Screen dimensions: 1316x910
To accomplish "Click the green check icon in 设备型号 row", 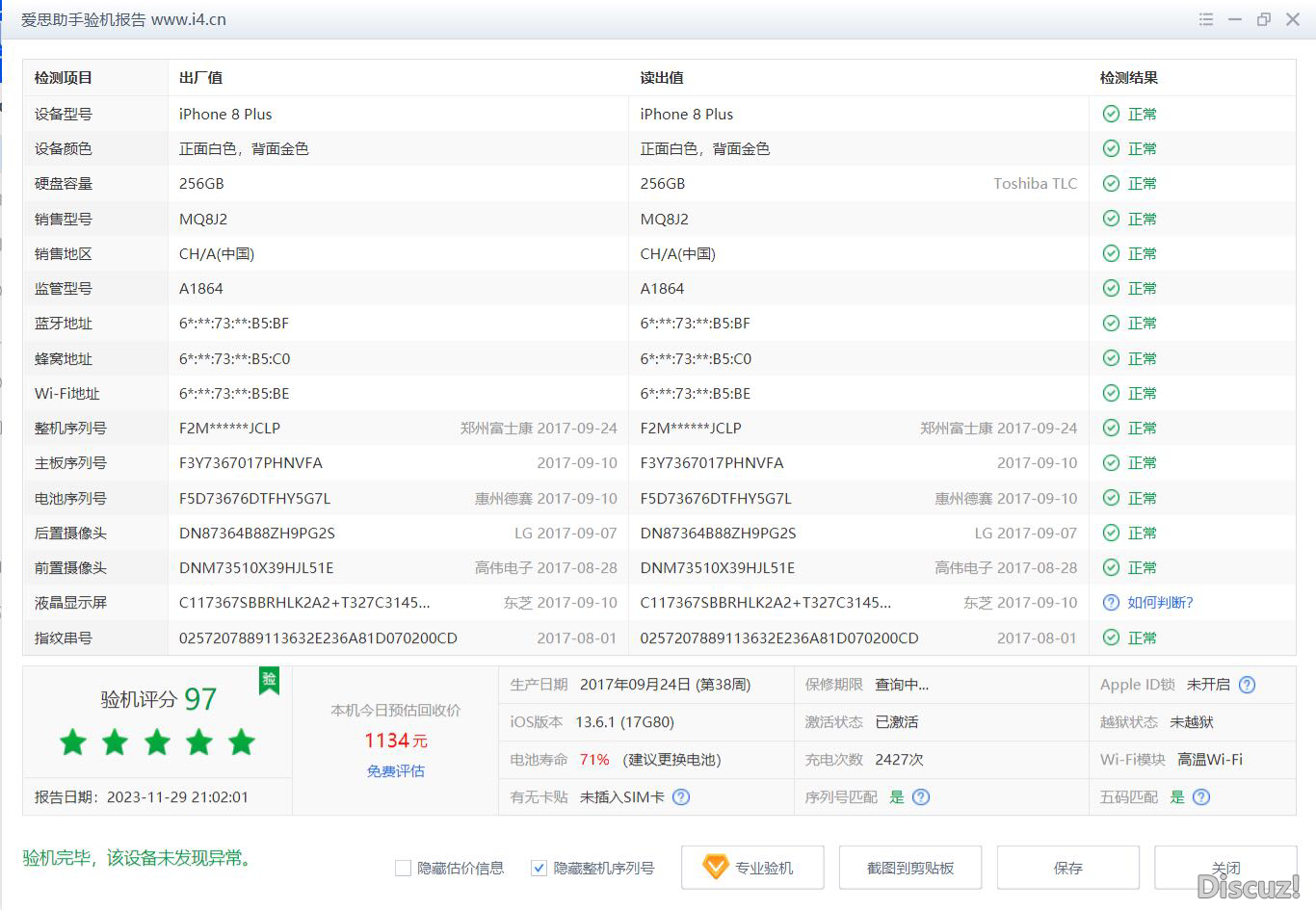I will tap(1111, 114).
